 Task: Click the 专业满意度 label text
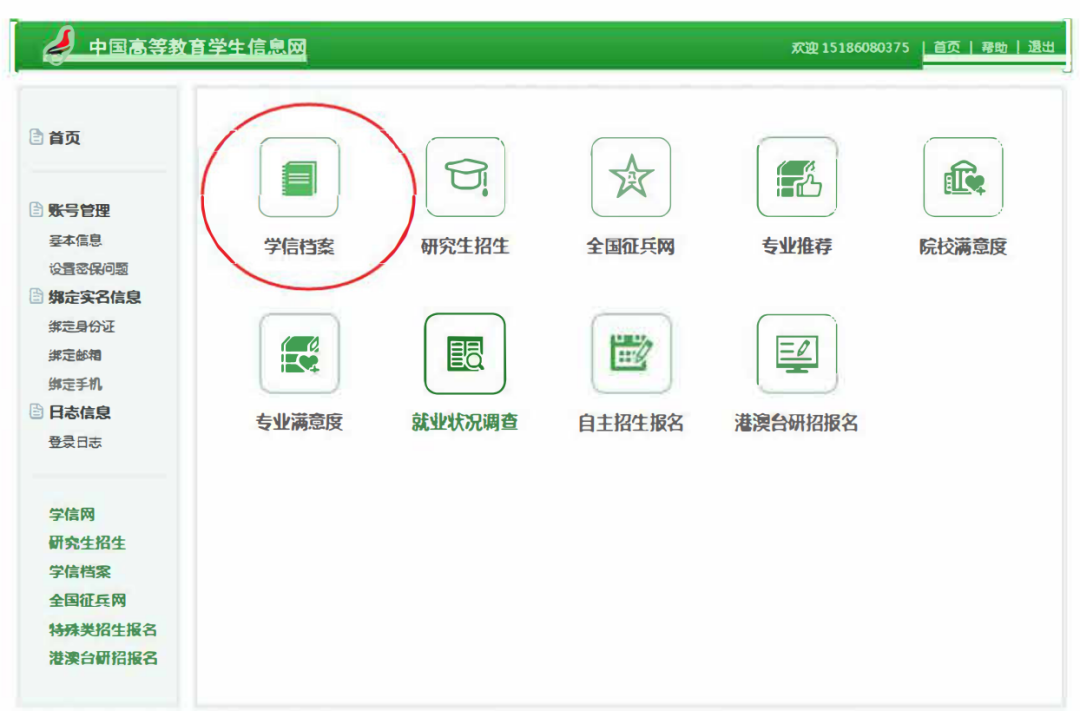299,422
